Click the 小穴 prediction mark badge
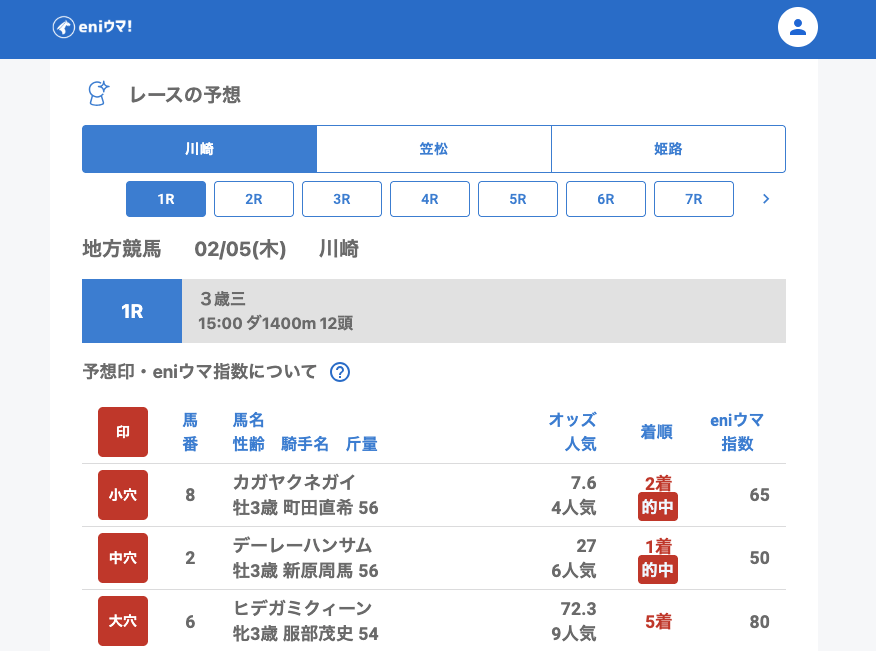This screenshot has width=876, height=651. pyautogui.click(x=123, y=495)
